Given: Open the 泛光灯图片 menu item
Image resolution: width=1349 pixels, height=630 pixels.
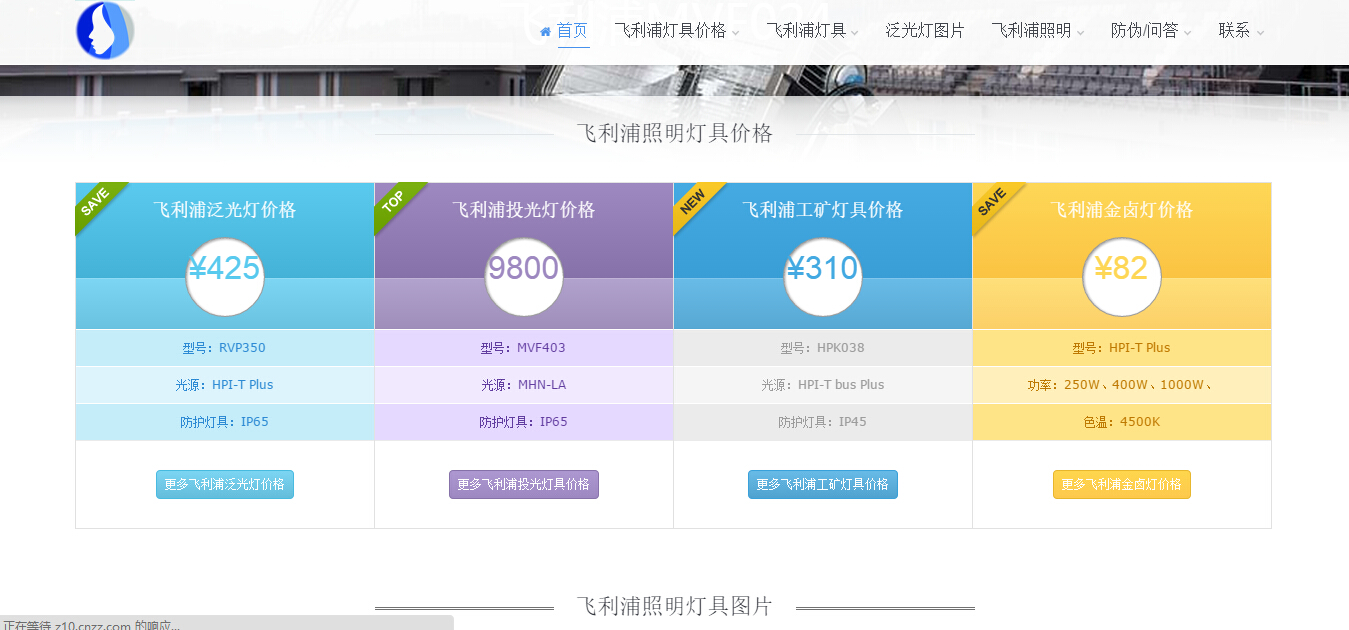Looking at the screenshot, I should tap(924, 31).
